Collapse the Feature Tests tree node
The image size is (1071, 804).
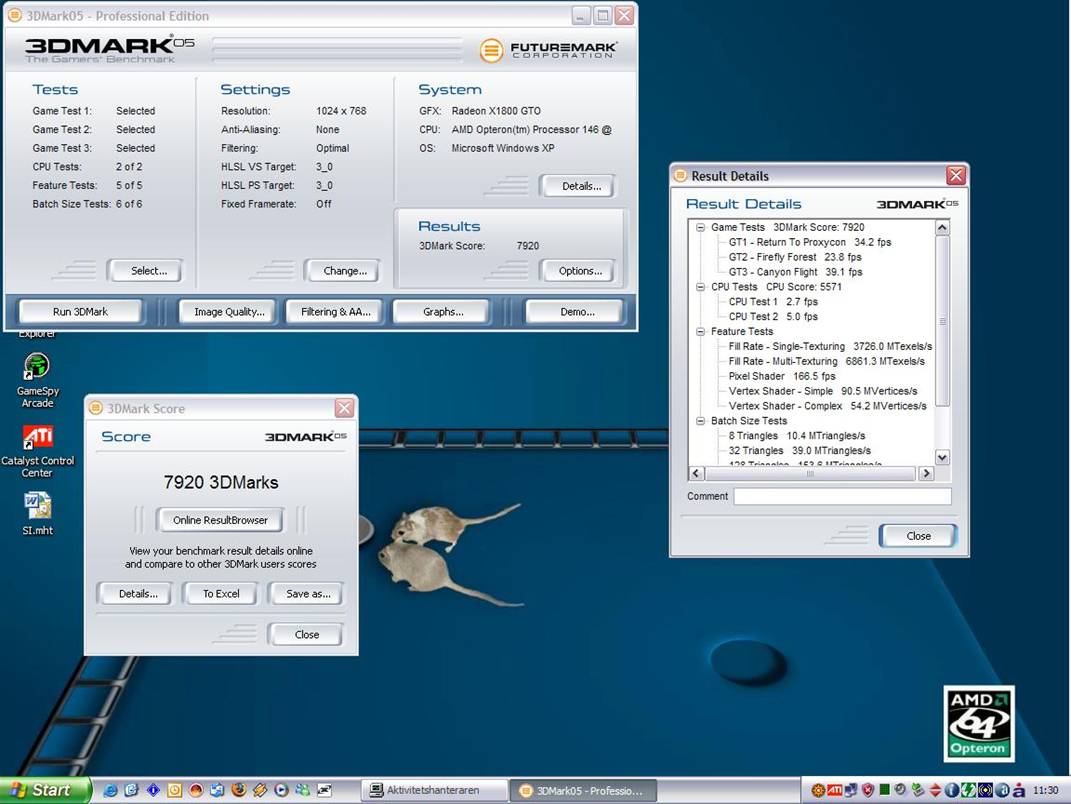click(x=700, y=331)
